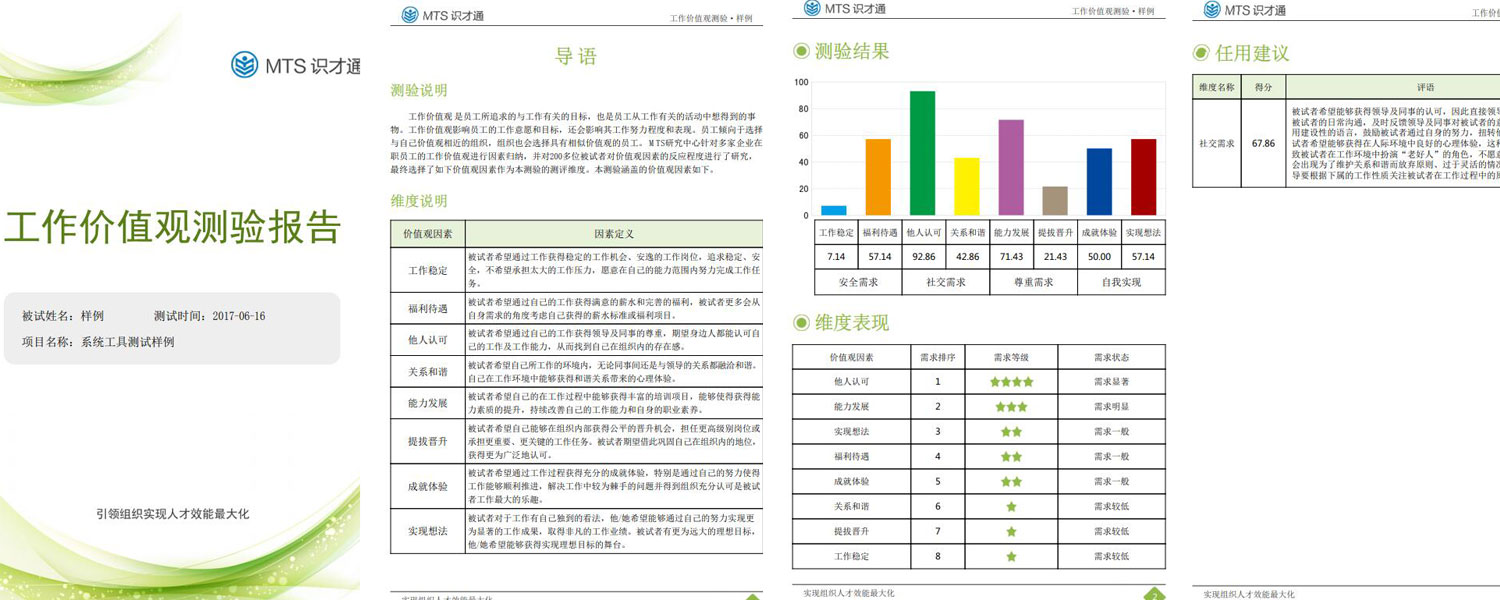
Task: Click the 需求等级 column header
Action: click(1011, 357)
